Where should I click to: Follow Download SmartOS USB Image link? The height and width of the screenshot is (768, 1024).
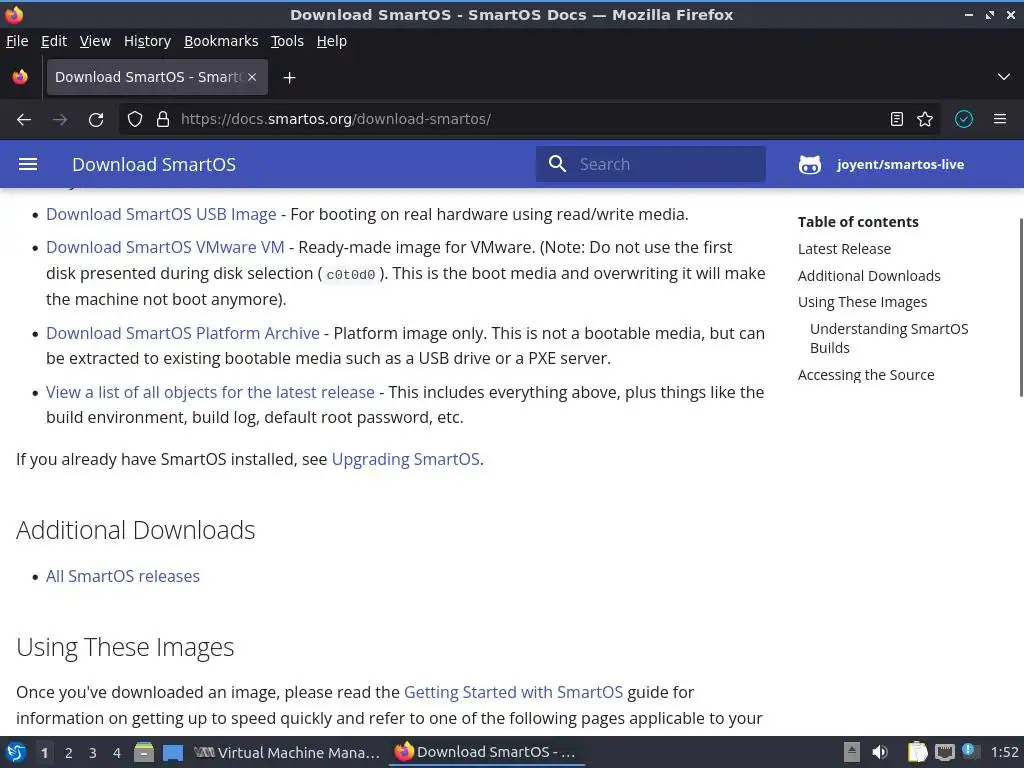(x=161, y=214)
